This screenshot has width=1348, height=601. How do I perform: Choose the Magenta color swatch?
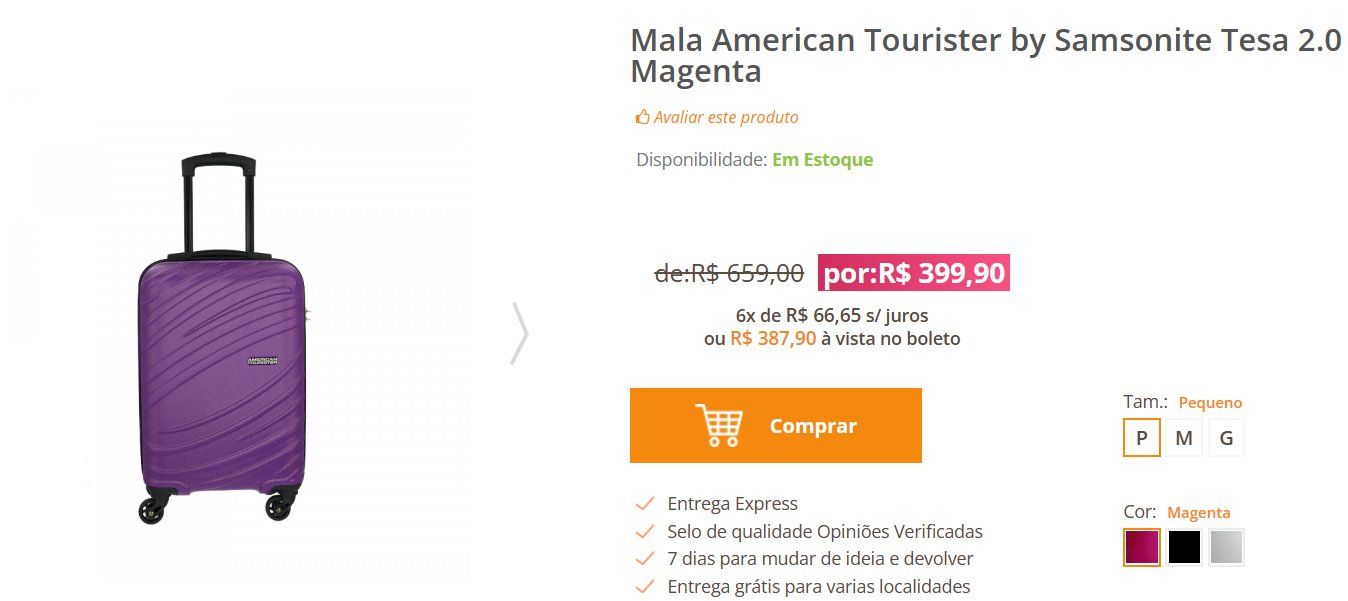tap(1142, 547)
